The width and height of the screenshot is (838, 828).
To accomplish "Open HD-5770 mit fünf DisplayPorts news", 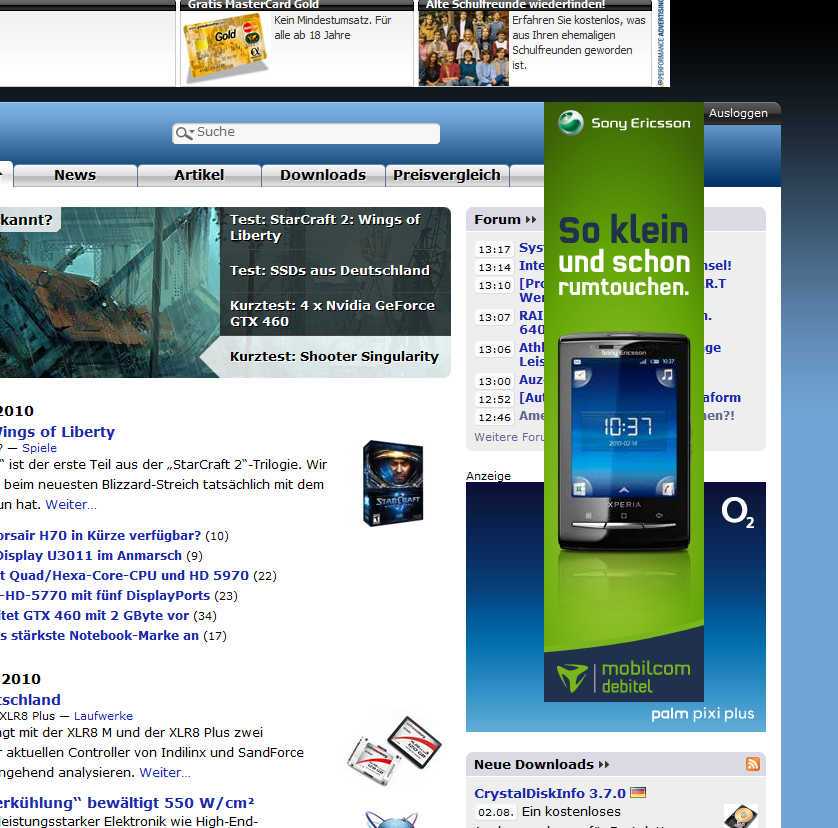I will [x=105, y=595].
